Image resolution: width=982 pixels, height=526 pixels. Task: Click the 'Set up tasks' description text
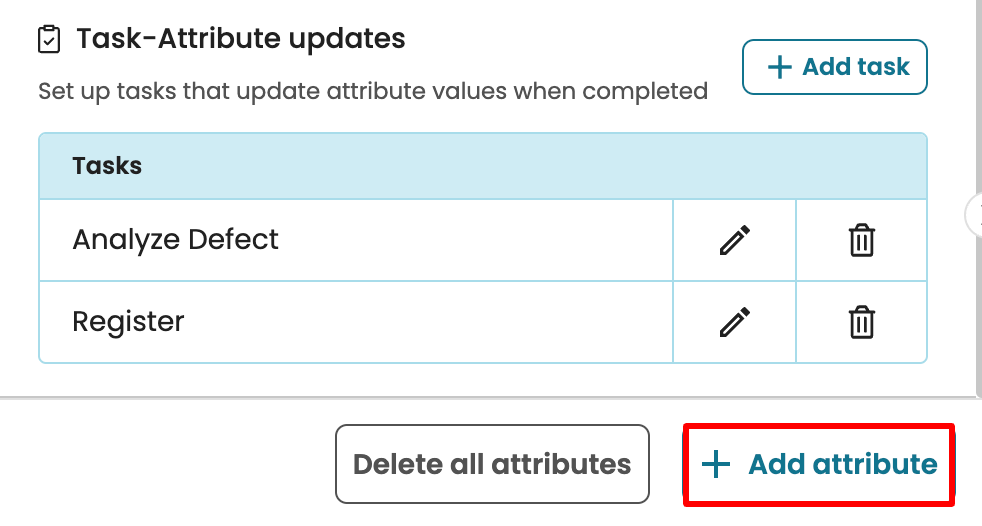pyautogui.click(x=373, y=92)
